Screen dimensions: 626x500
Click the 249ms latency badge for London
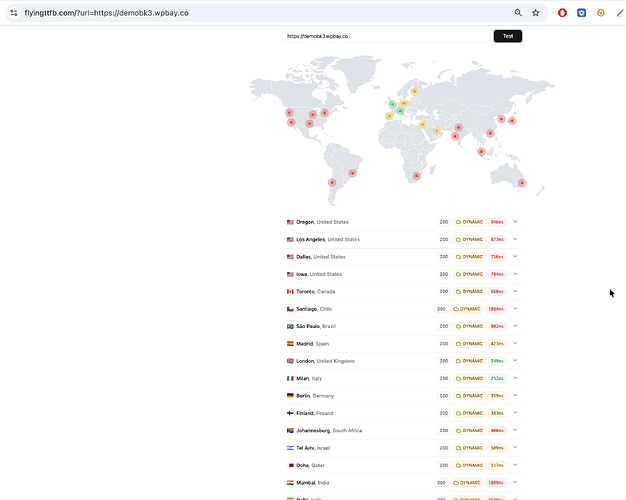coord(497,361)
